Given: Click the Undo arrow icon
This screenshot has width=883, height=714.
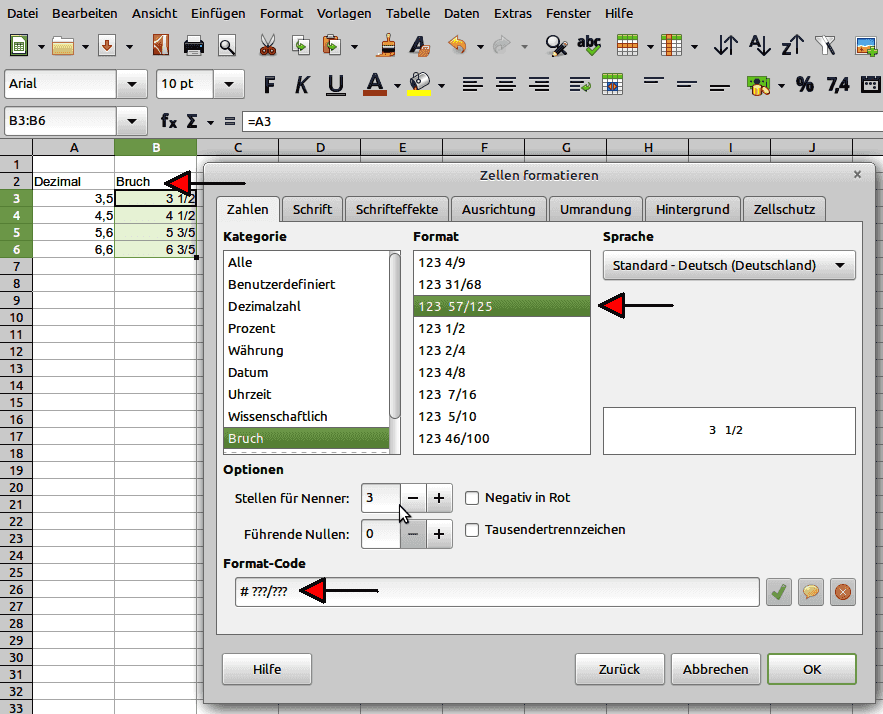Looking at the screenshot, I should (458, 46).
